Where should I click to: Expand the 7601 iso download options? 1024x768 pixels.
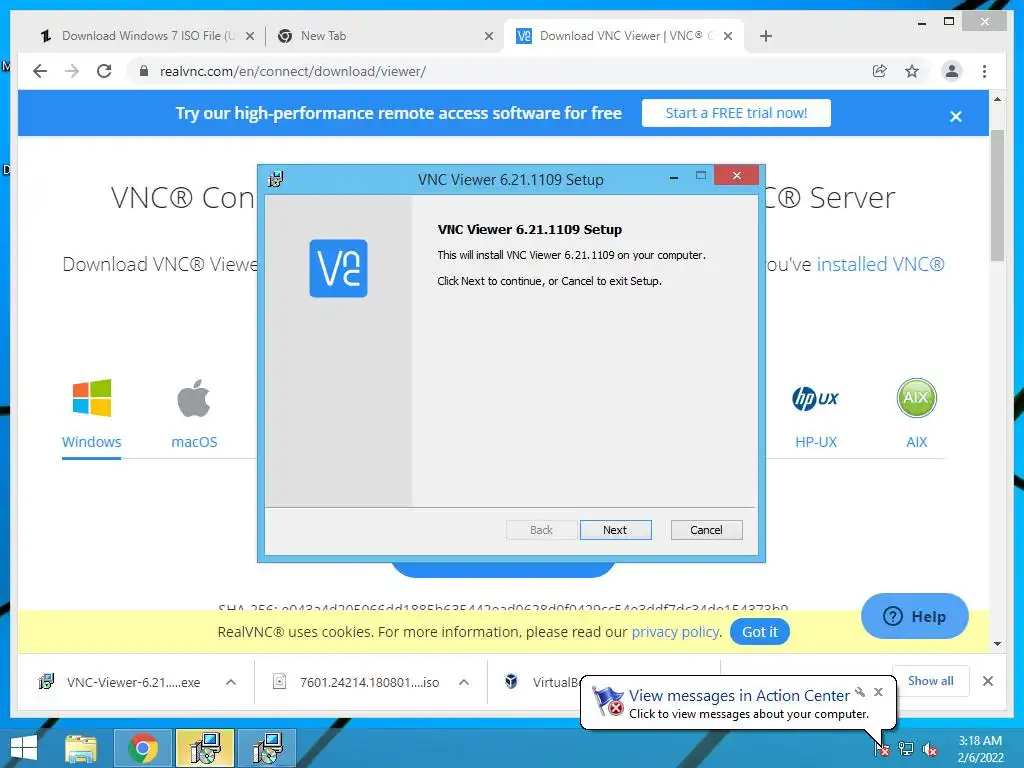point(464,682)
